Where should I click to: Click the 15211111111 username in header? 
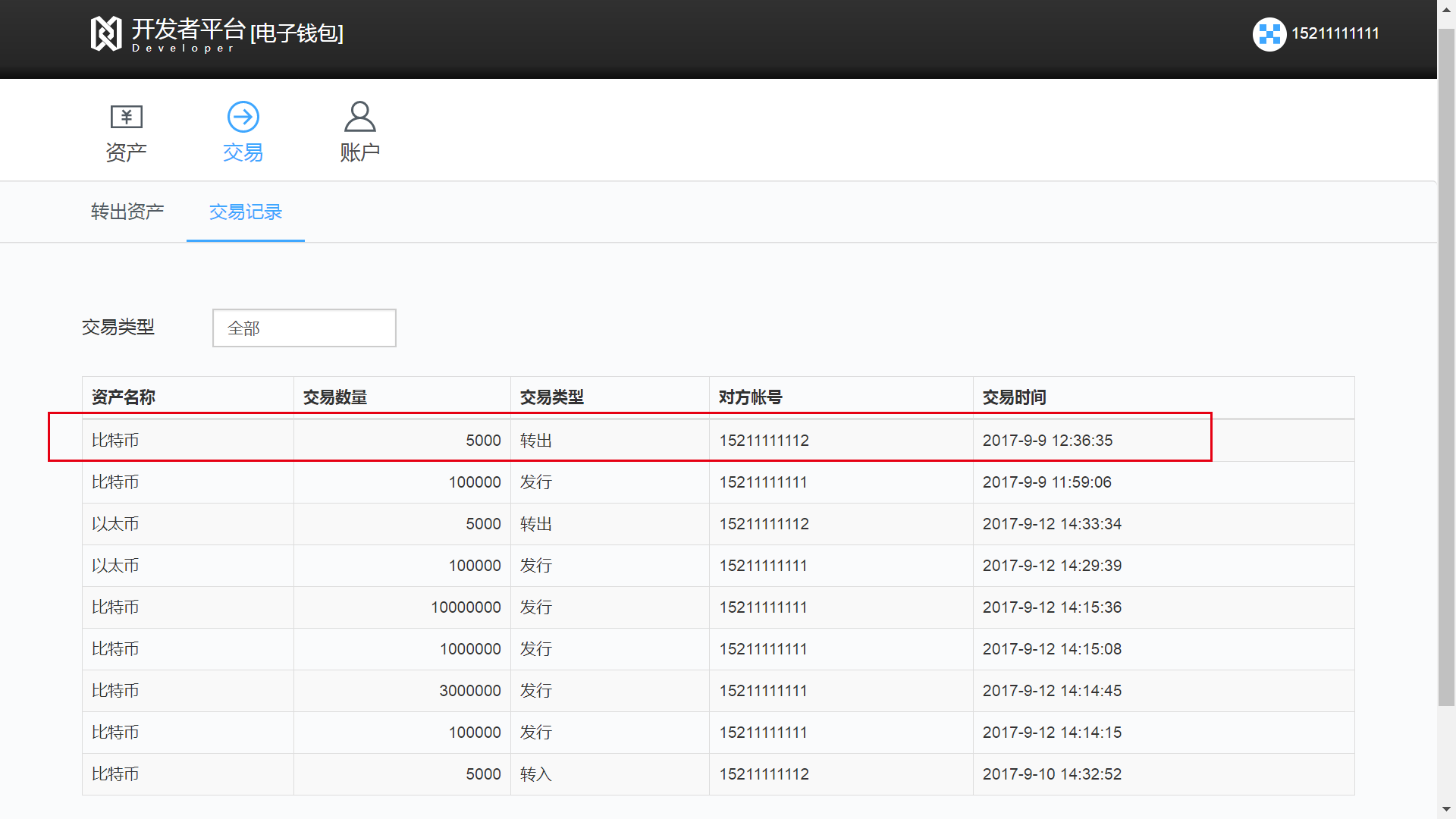tap(1335, 33)
